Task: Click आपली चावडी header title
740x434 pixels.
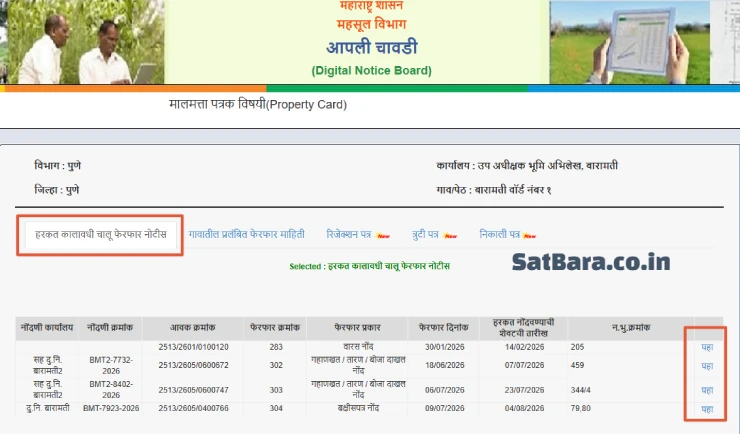Action: pyautogui.click(x=372, y=48)
